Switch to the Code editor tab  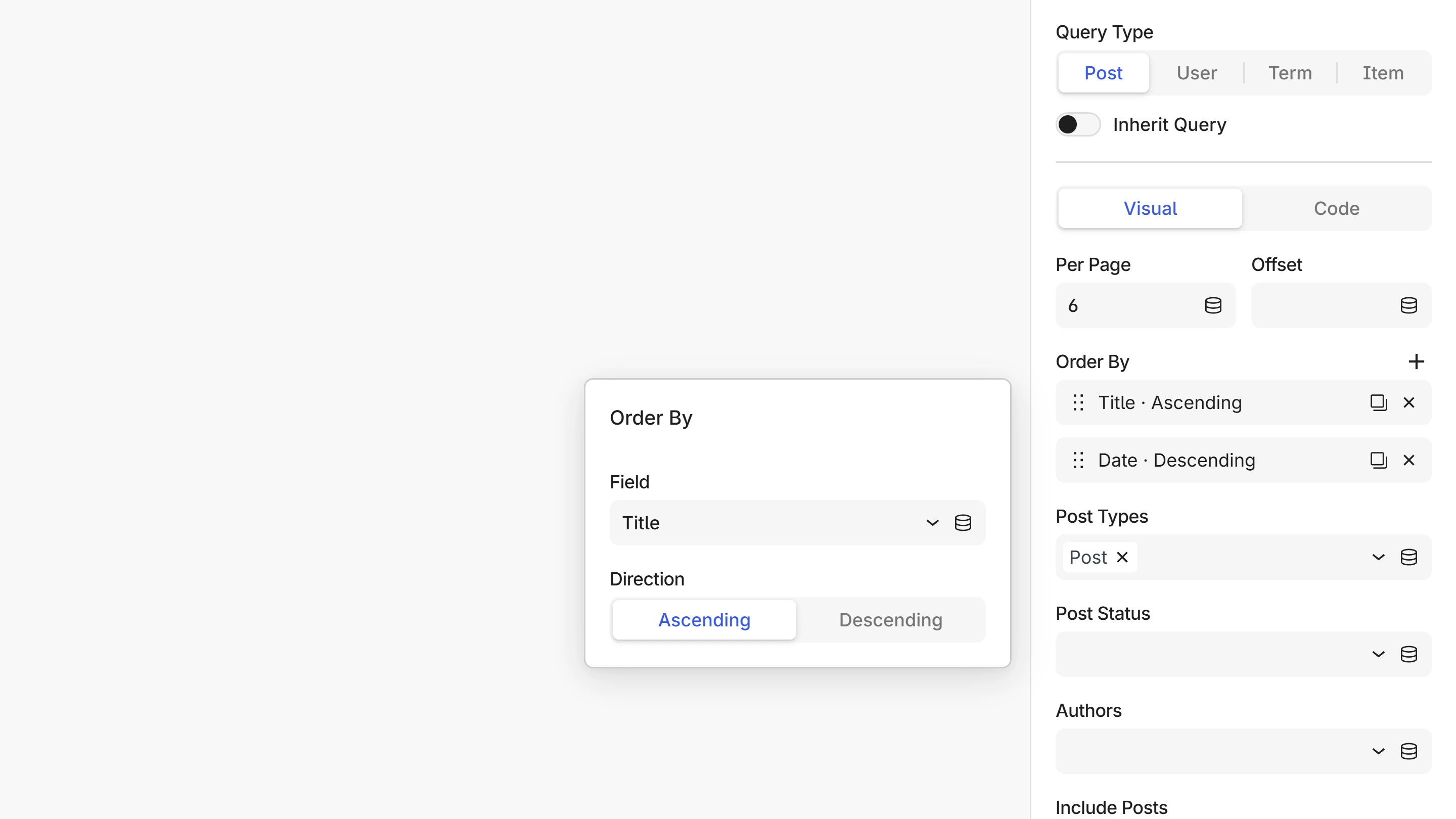pyautogui.click(x=1337, y=209)
